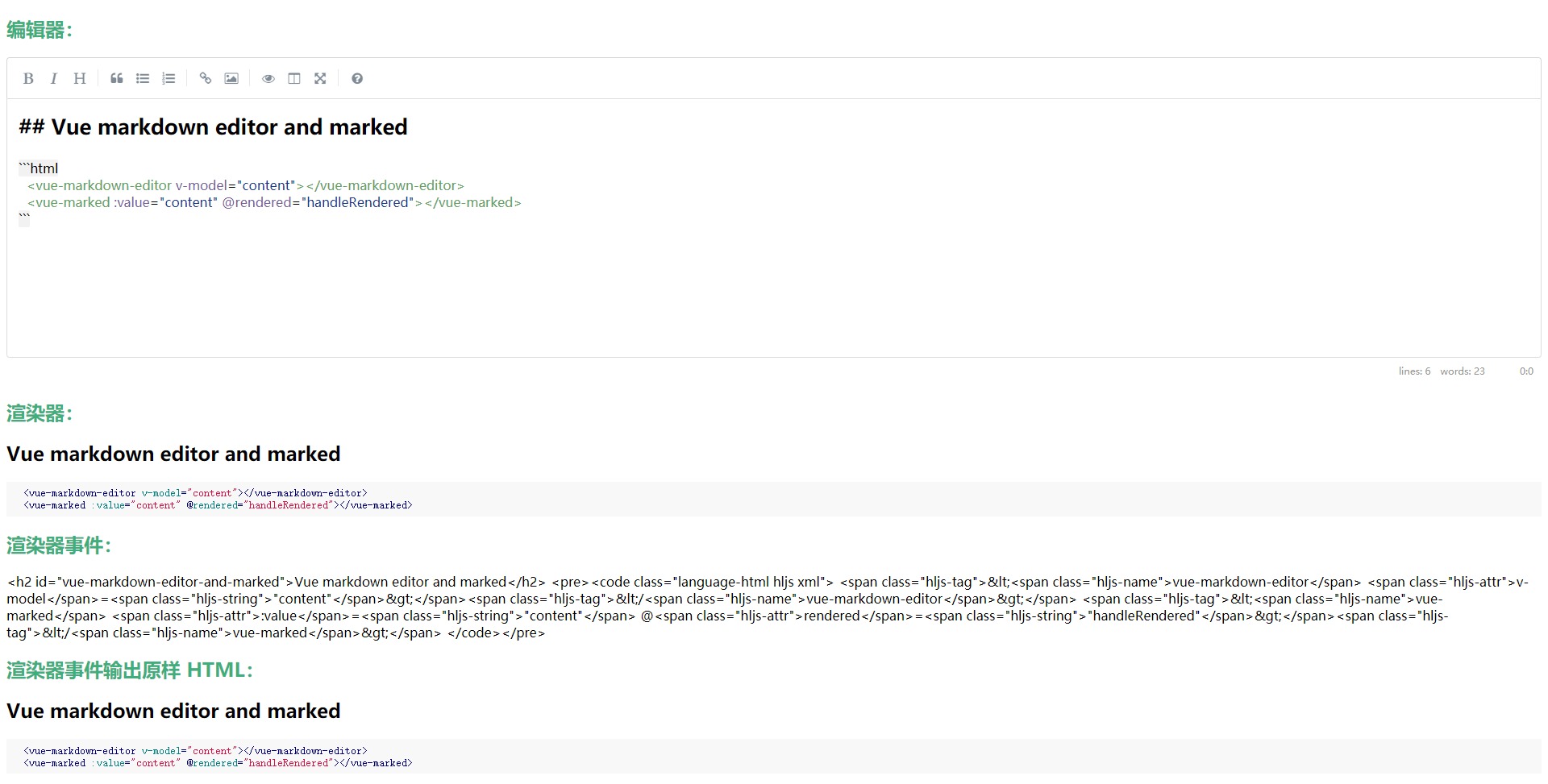Click the last 'Vue markdown editor and marked' heading
The width and height of the screenshot is (1548, 784).
pos(173,711)
